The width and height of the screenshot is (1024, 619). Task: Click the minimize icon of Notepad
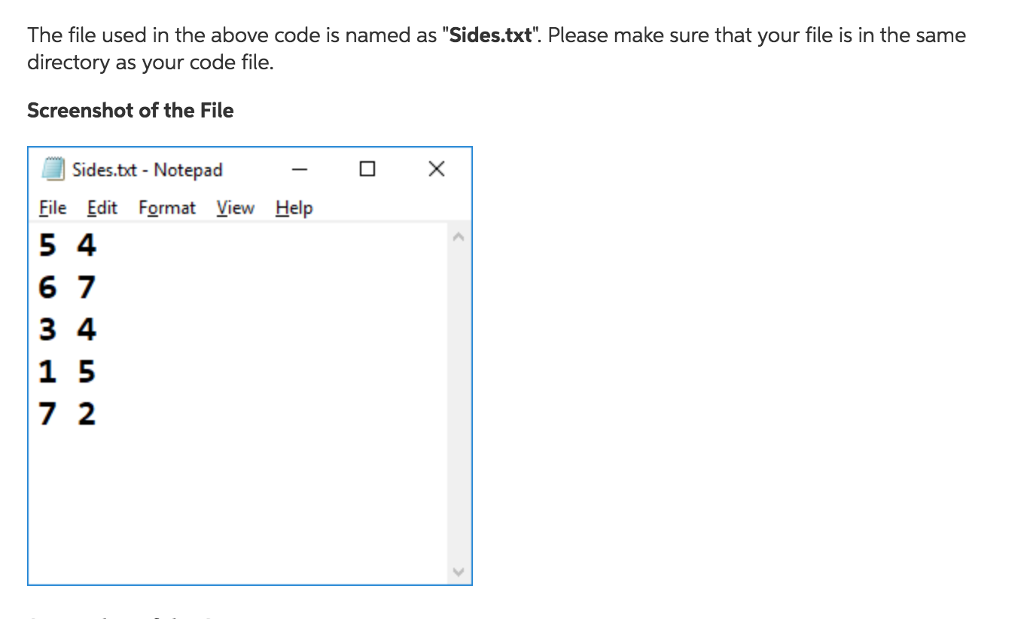tap(298, 169)
